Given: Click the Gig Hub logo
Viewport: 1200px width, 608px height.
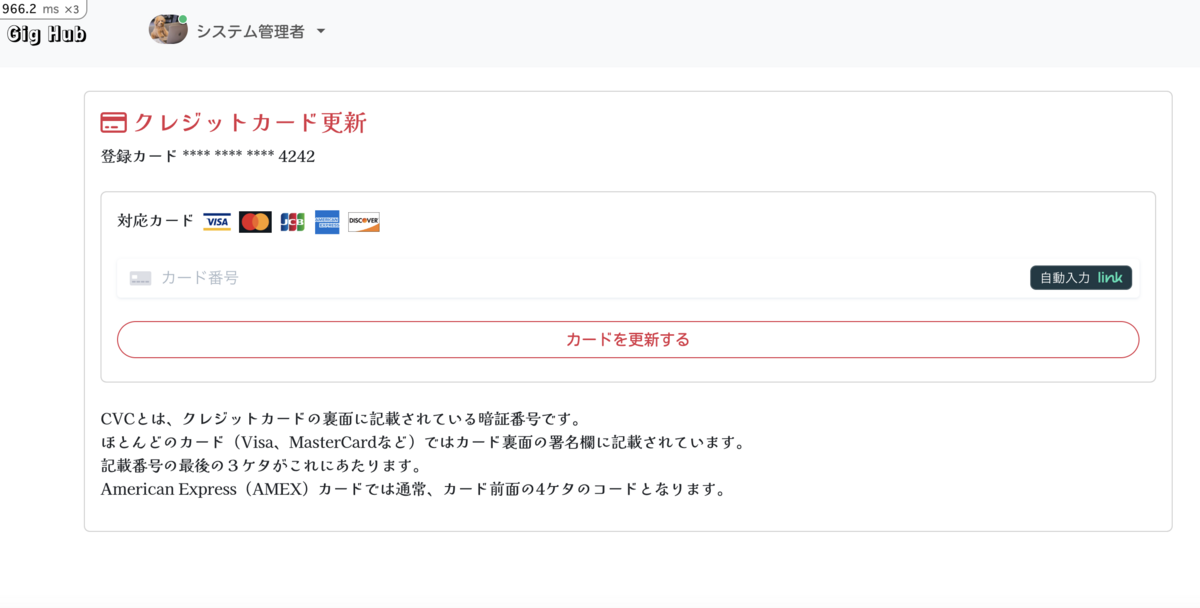Looking at the screenshot, I should click(43, 31).
